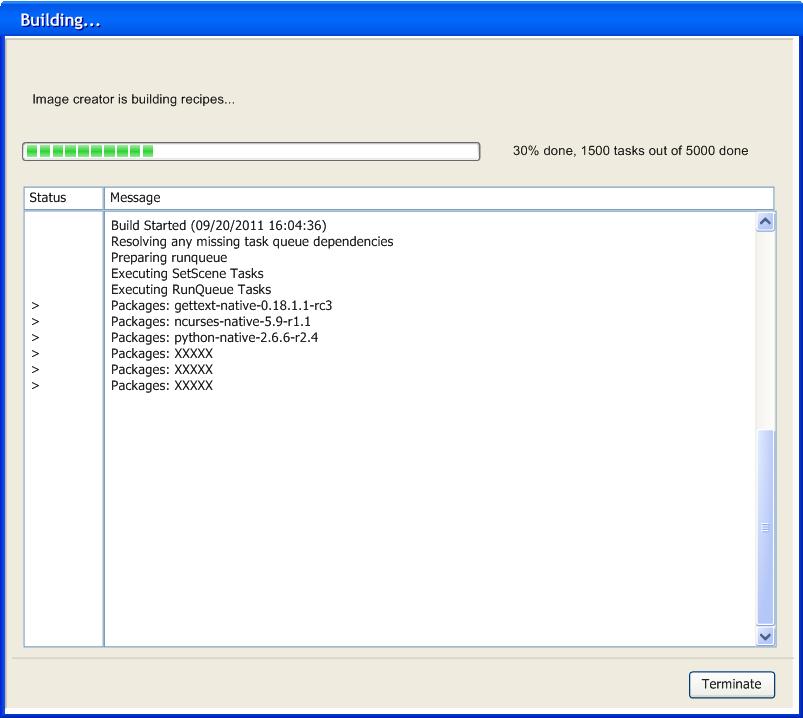
Task: Click the status arrow beside ncurses-native
Action: pos(35,322)
